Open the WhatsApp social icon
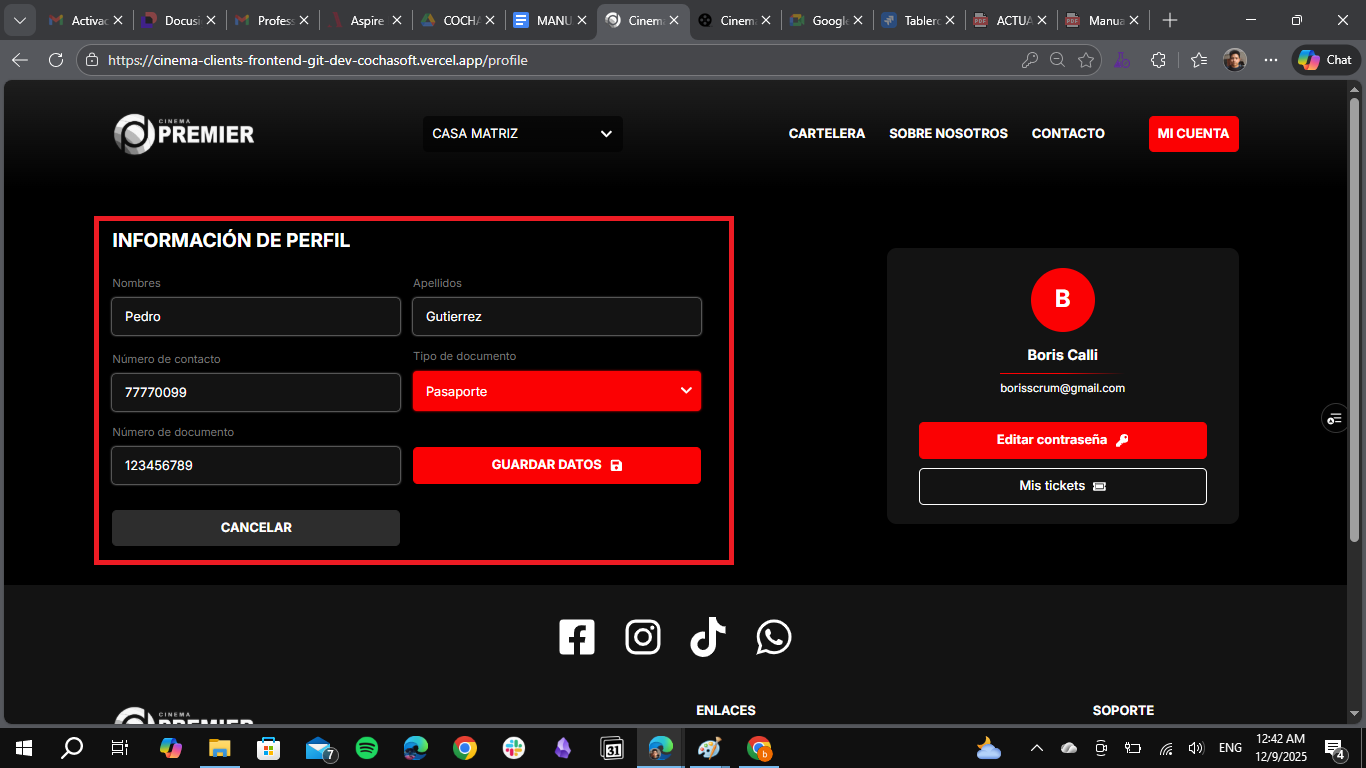This screenshot has height=768, width=1366. pos(774,637)
